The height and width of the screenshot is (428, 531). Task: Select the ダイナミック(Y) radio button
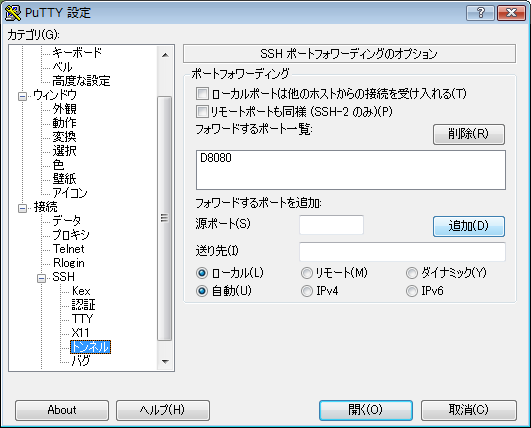pos(412,273)
